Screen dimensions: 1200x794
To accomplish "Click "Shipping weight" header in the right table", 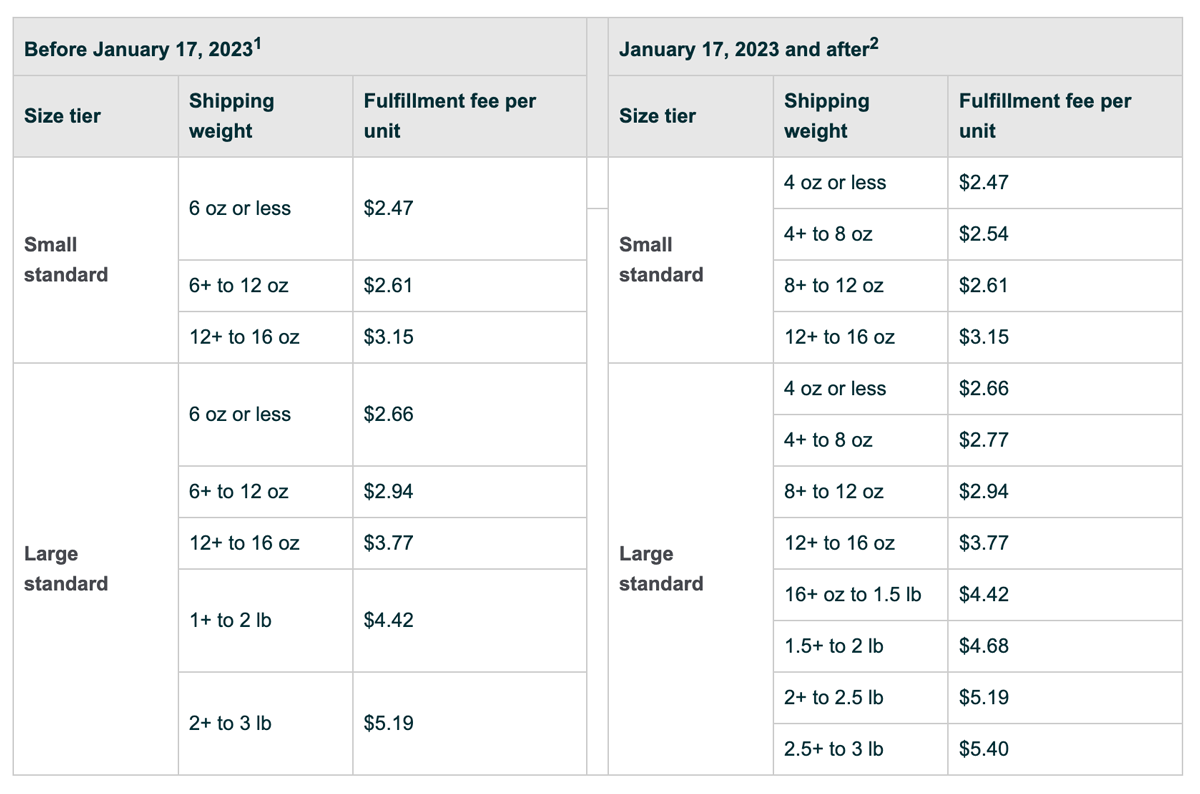I will pos(826,116).
